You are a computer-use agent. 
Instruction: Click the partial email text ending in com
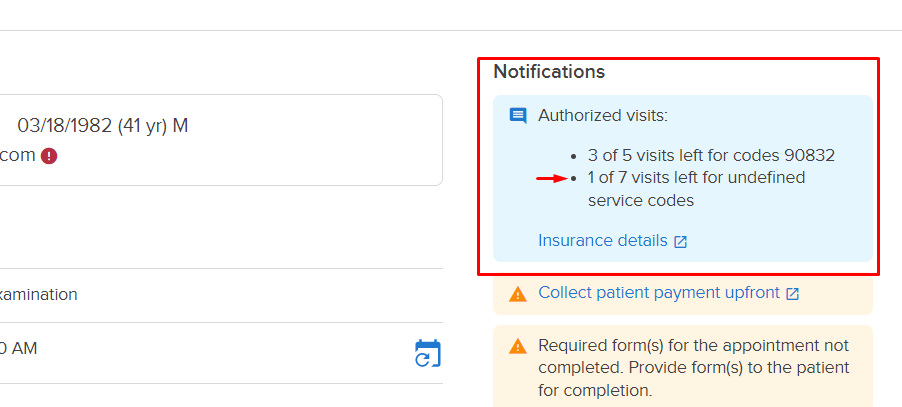click(x=18, y=155)
